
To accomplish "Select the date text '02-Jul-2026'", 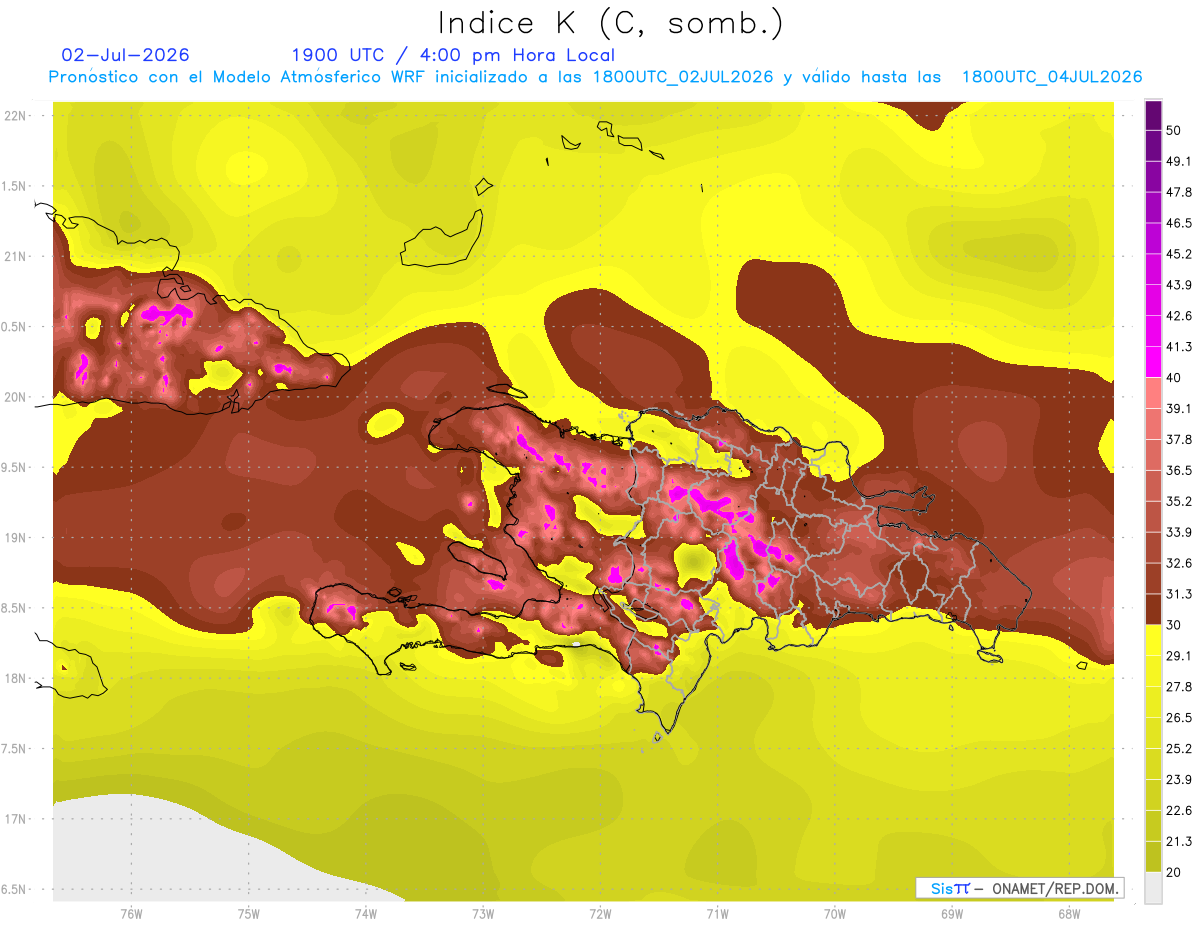I will [x=126, y=55].
